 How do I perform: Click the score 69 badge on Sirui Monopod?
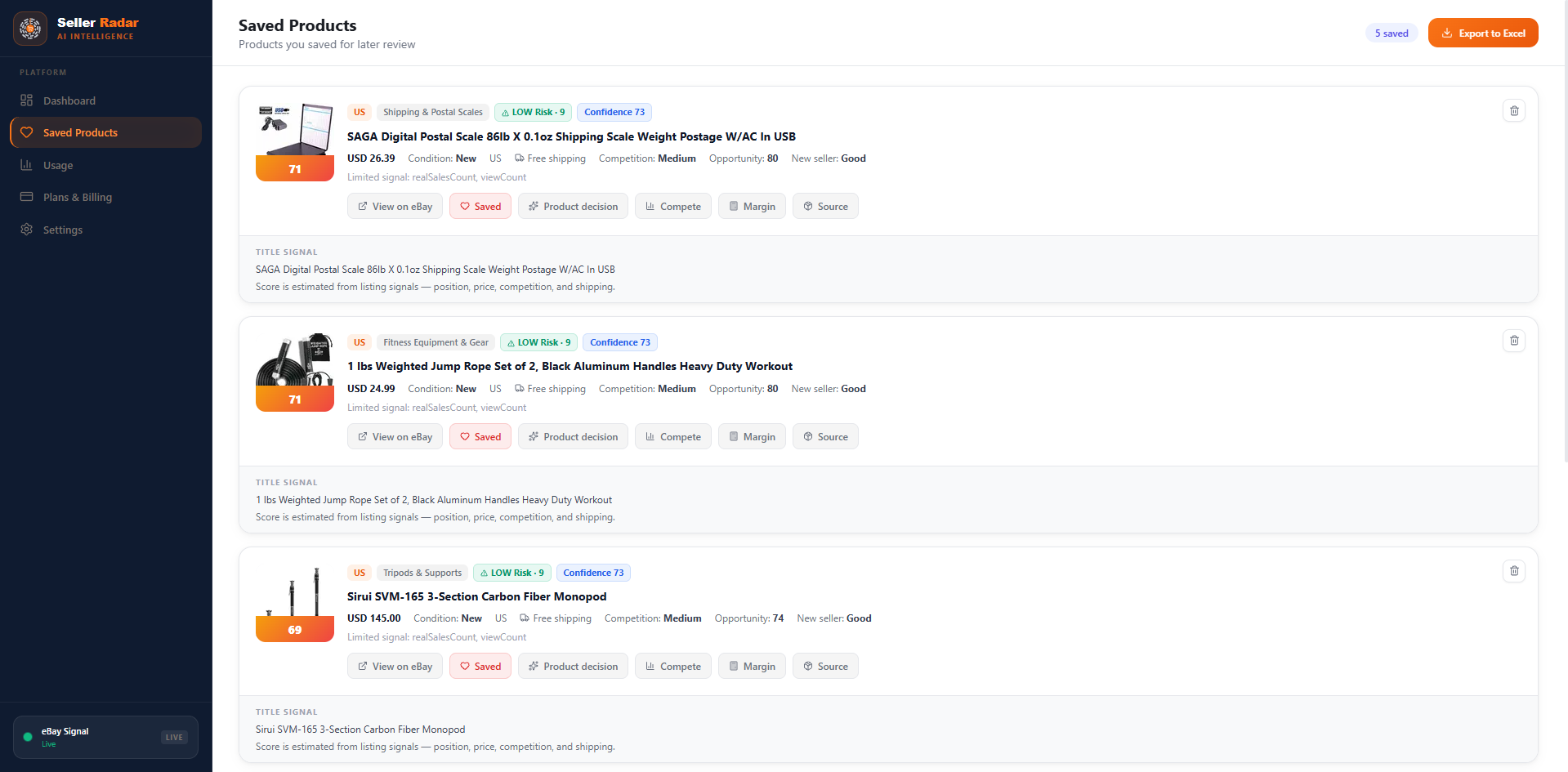295,630
